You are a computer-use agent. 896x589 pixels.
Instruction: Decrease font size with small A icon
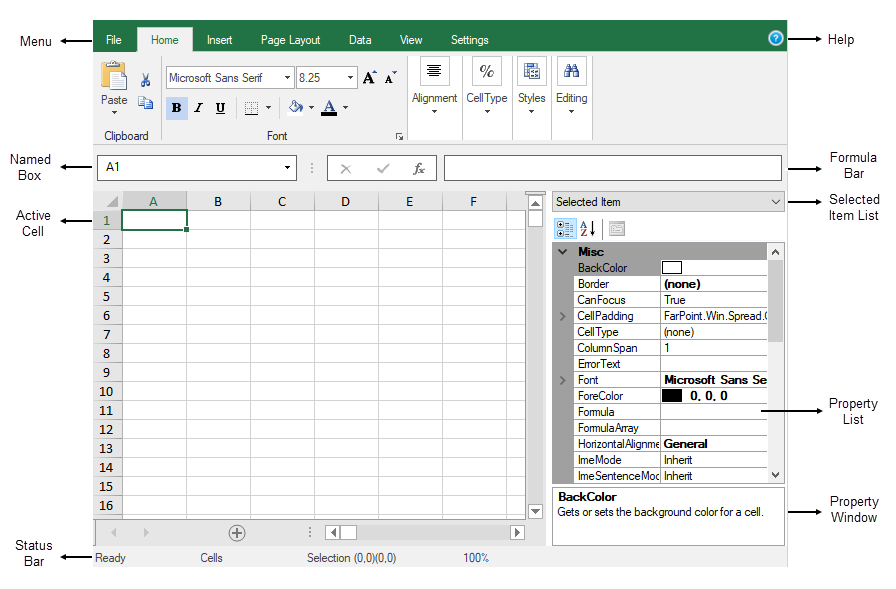click(x=391, y=77)
